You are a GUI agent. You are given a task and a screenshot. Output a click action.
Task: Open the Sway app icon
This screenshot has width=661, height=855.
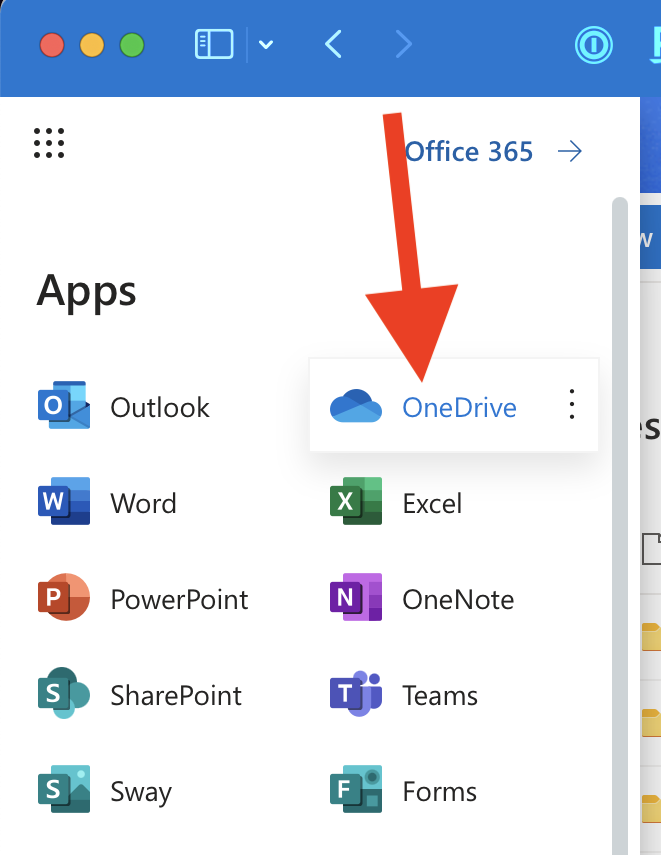[x=64, y=789]
